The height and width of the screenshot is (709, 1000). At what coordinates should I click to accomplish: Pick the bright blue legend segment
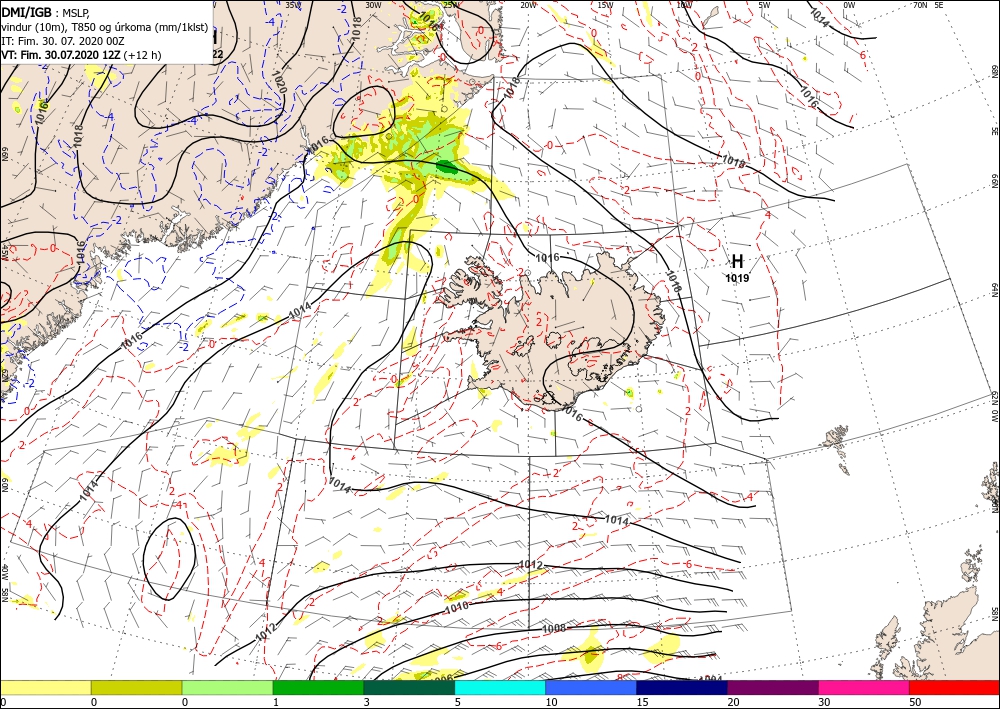591,687
